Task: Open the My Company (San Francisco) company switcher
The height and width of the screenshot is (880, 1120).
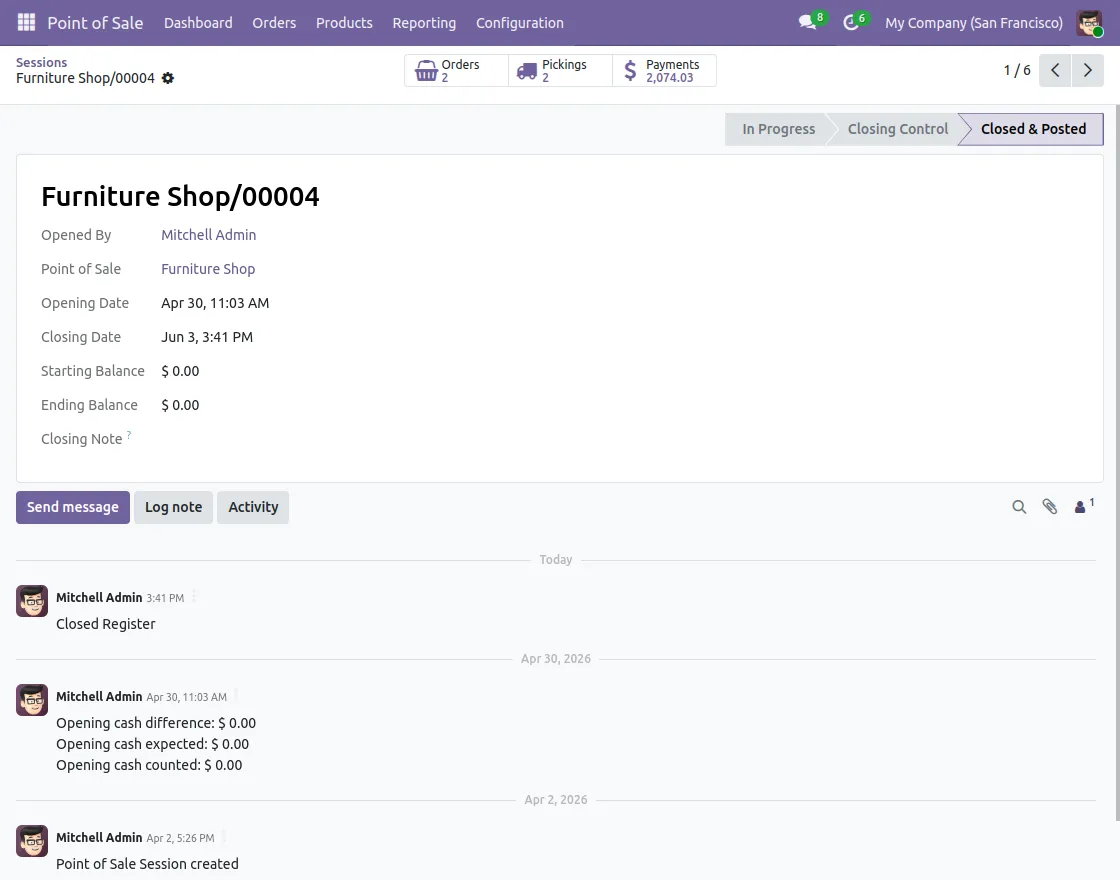Action: click(x=974, y=23)
